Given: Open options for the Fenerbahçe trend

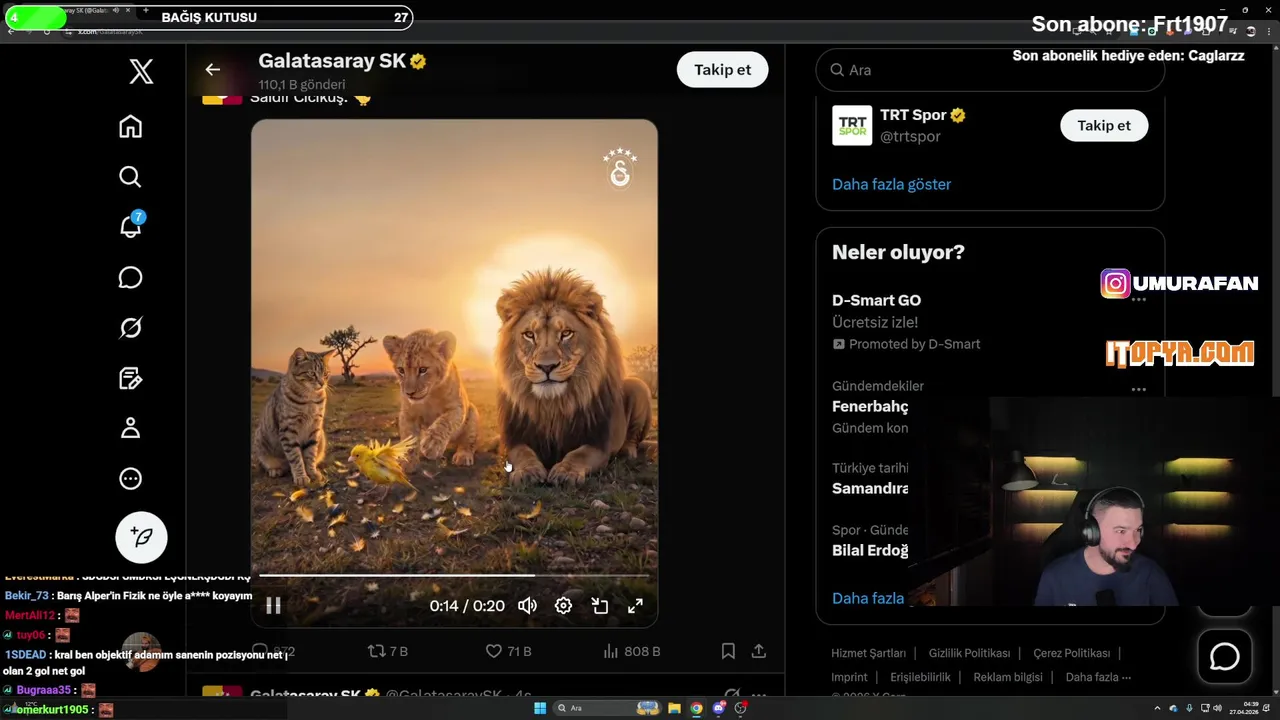Looking at the screenshot, I should pyautogui.click(x=1139, y=389).
